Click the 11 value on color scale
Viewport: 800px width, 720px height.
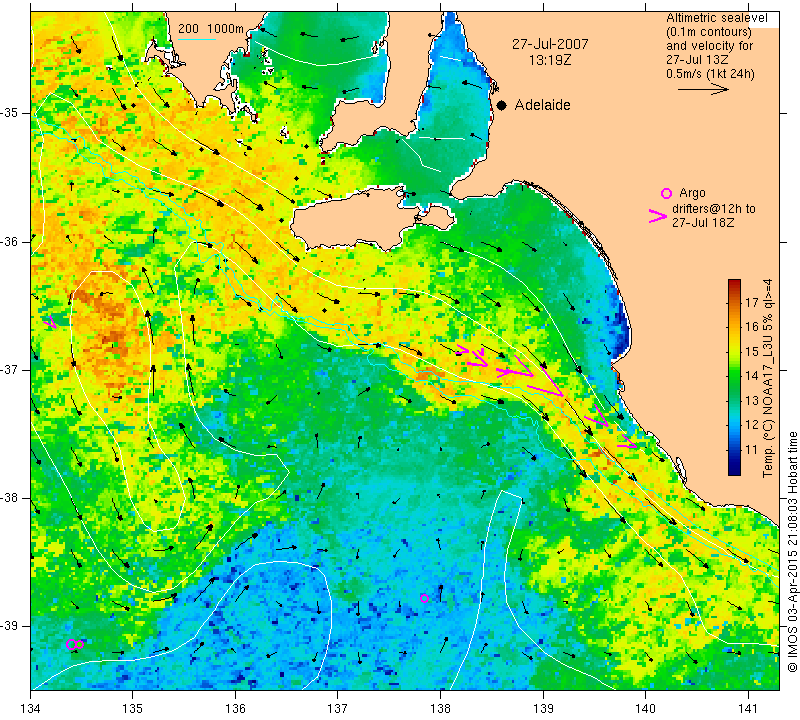point(752,450)
